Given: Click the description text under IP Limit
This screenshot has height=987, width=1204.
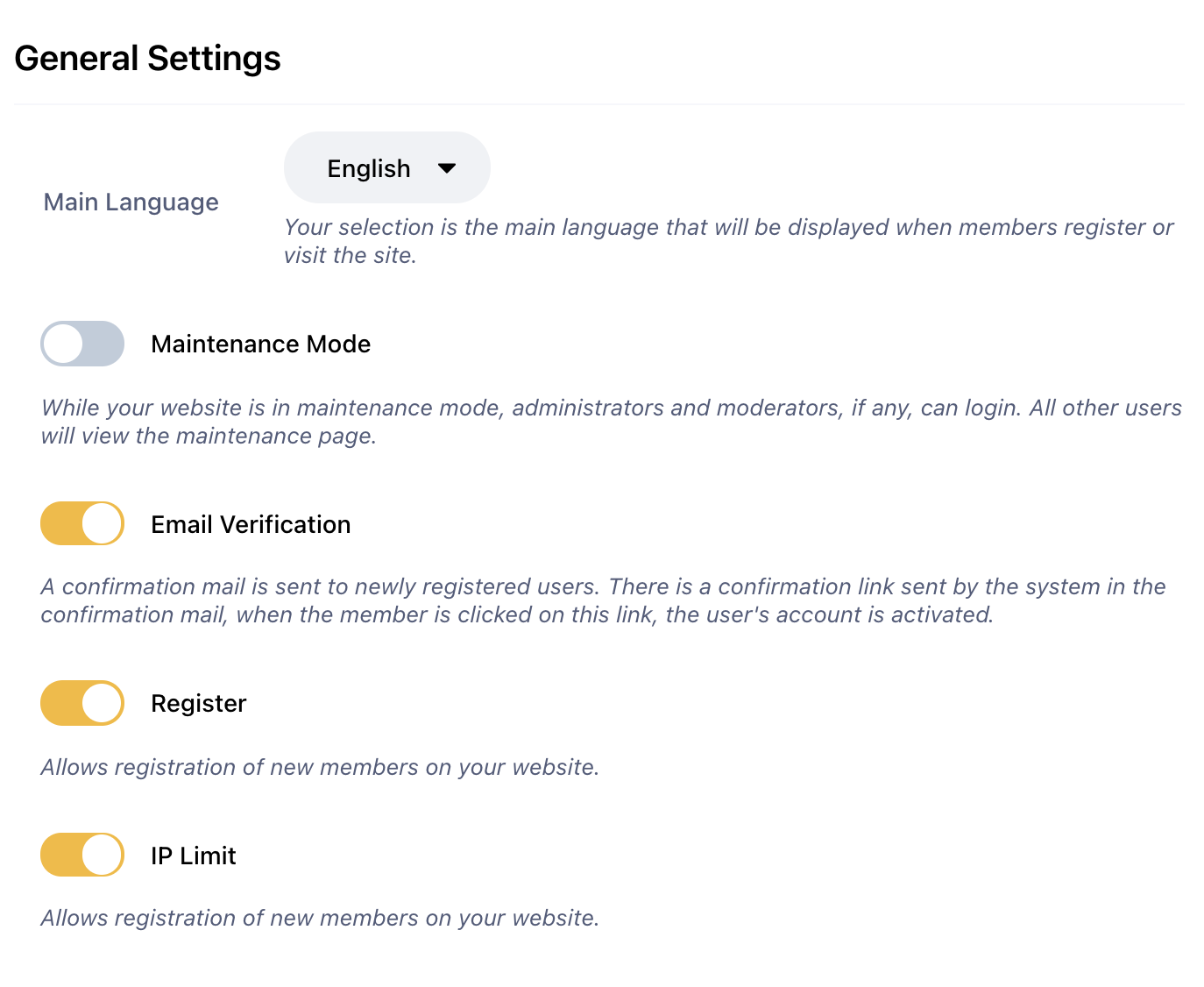Looking at the screenshot, I should point(320,918).
